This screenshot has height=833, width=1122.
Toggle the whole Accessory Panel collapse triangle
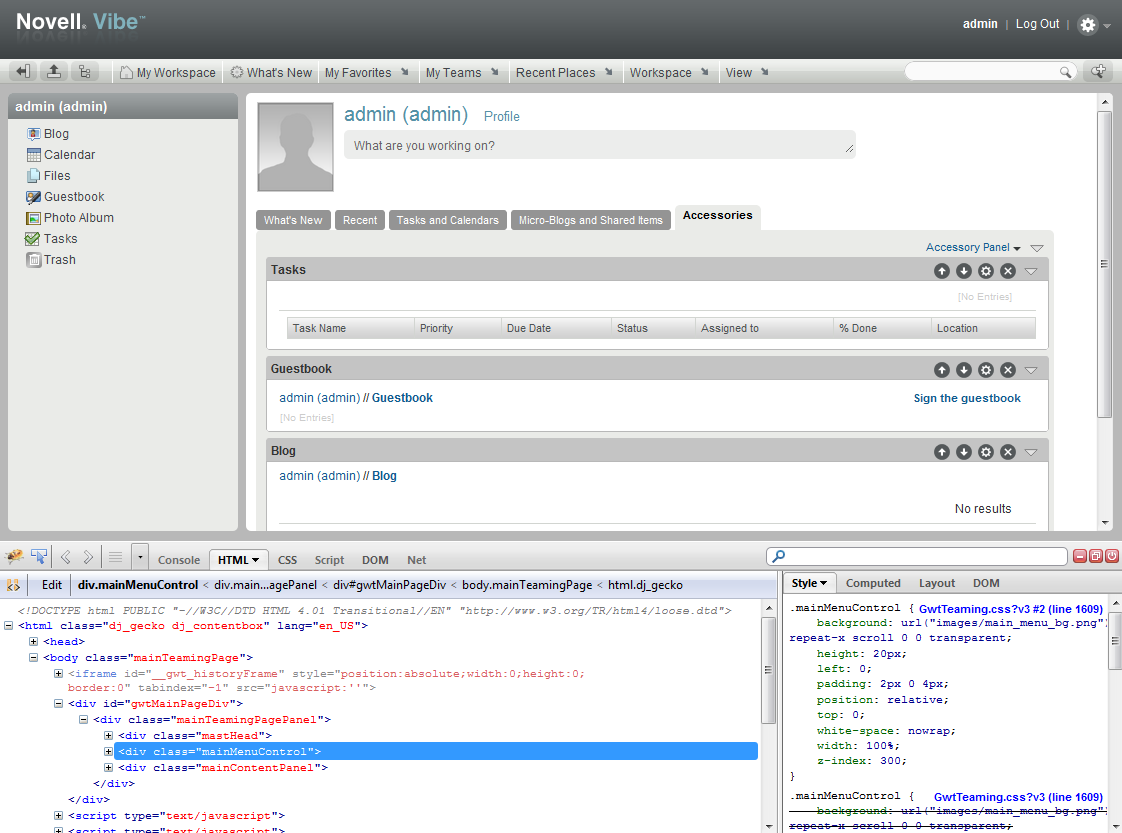pos(1037,248)
